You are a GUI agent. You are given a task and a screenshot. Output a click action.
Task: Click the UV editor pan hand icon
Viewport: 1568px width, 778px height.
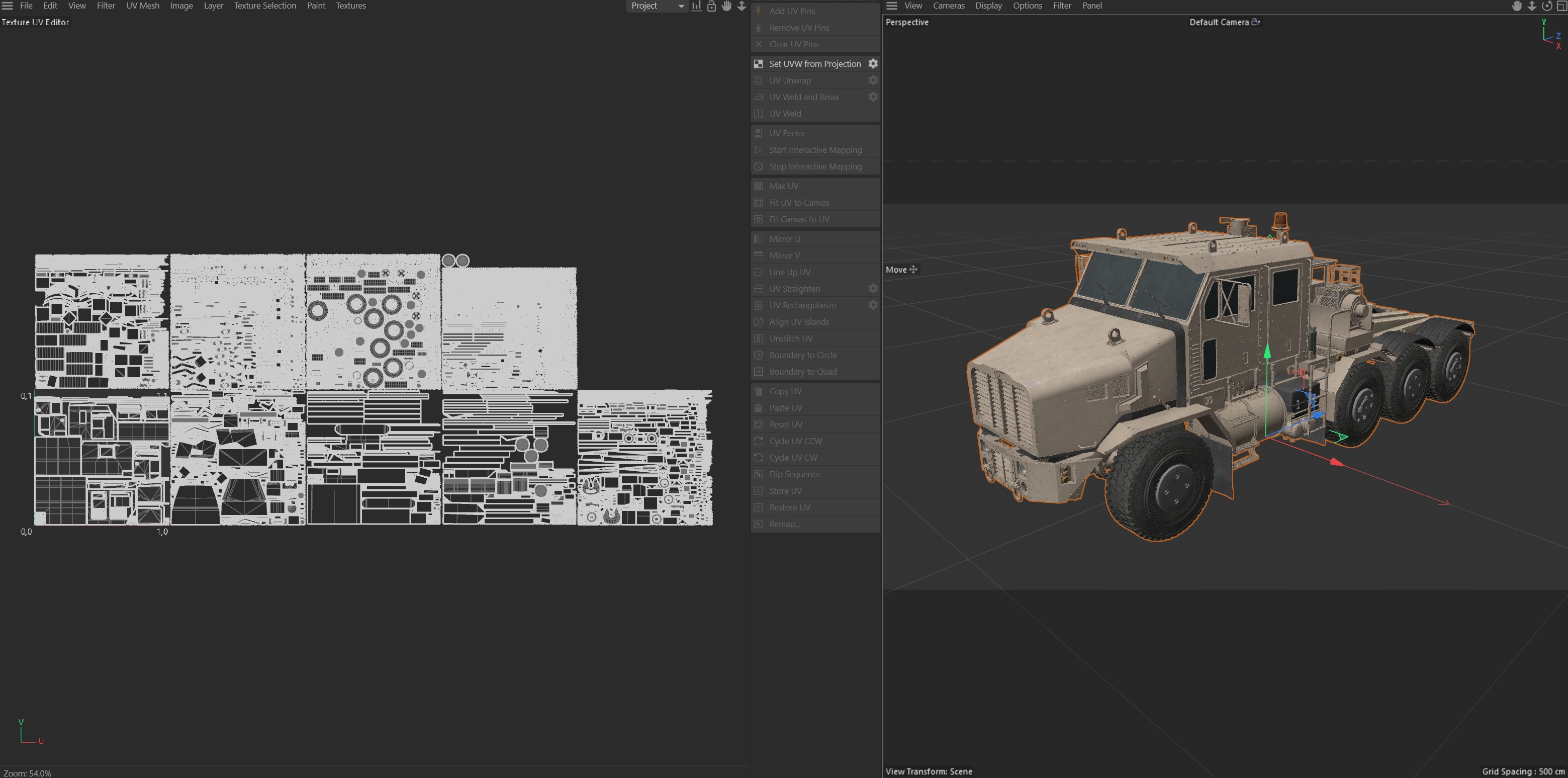click(x=727, y=6)
